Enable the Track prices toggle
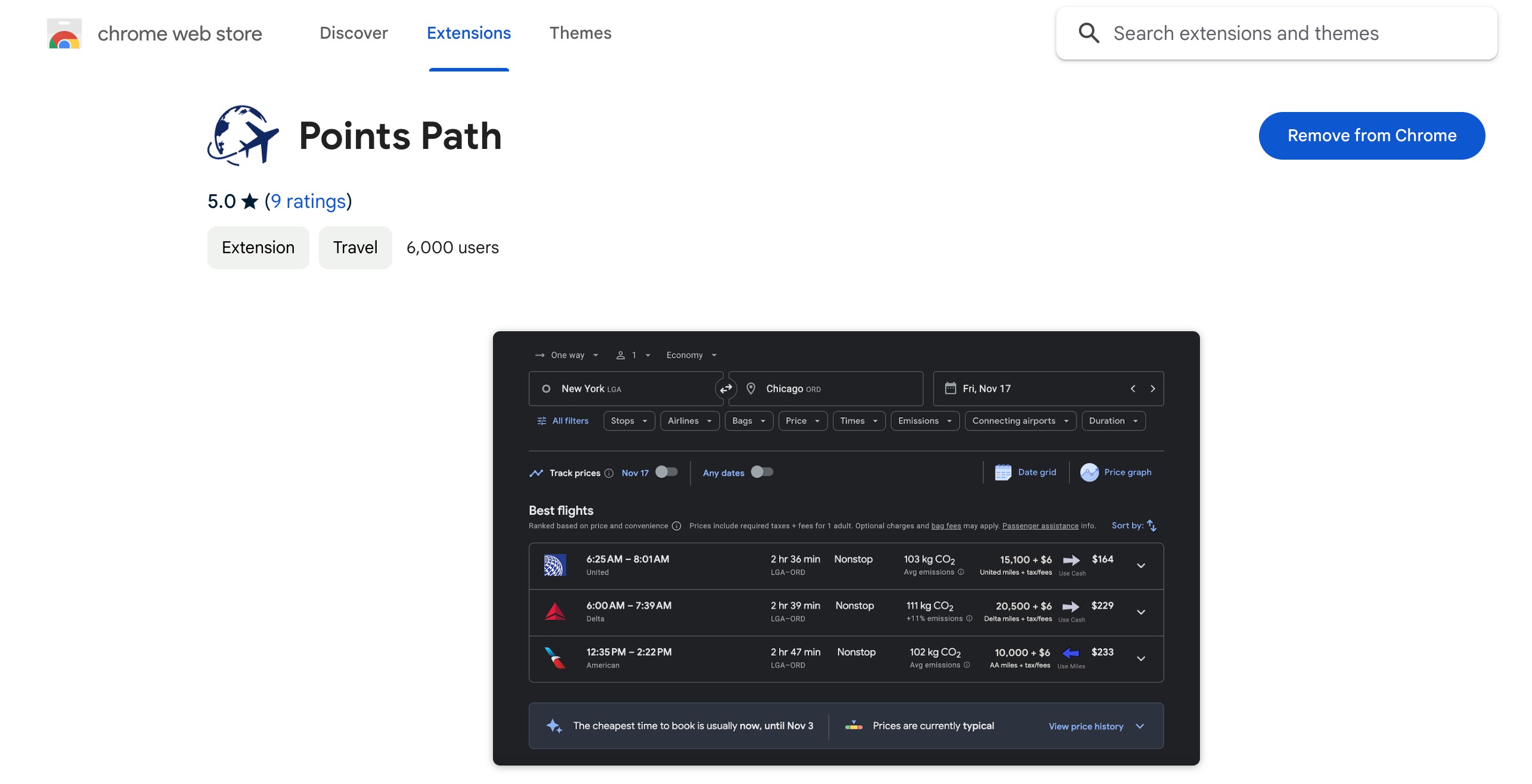The image size is (1532, 784). pos(666,472)
